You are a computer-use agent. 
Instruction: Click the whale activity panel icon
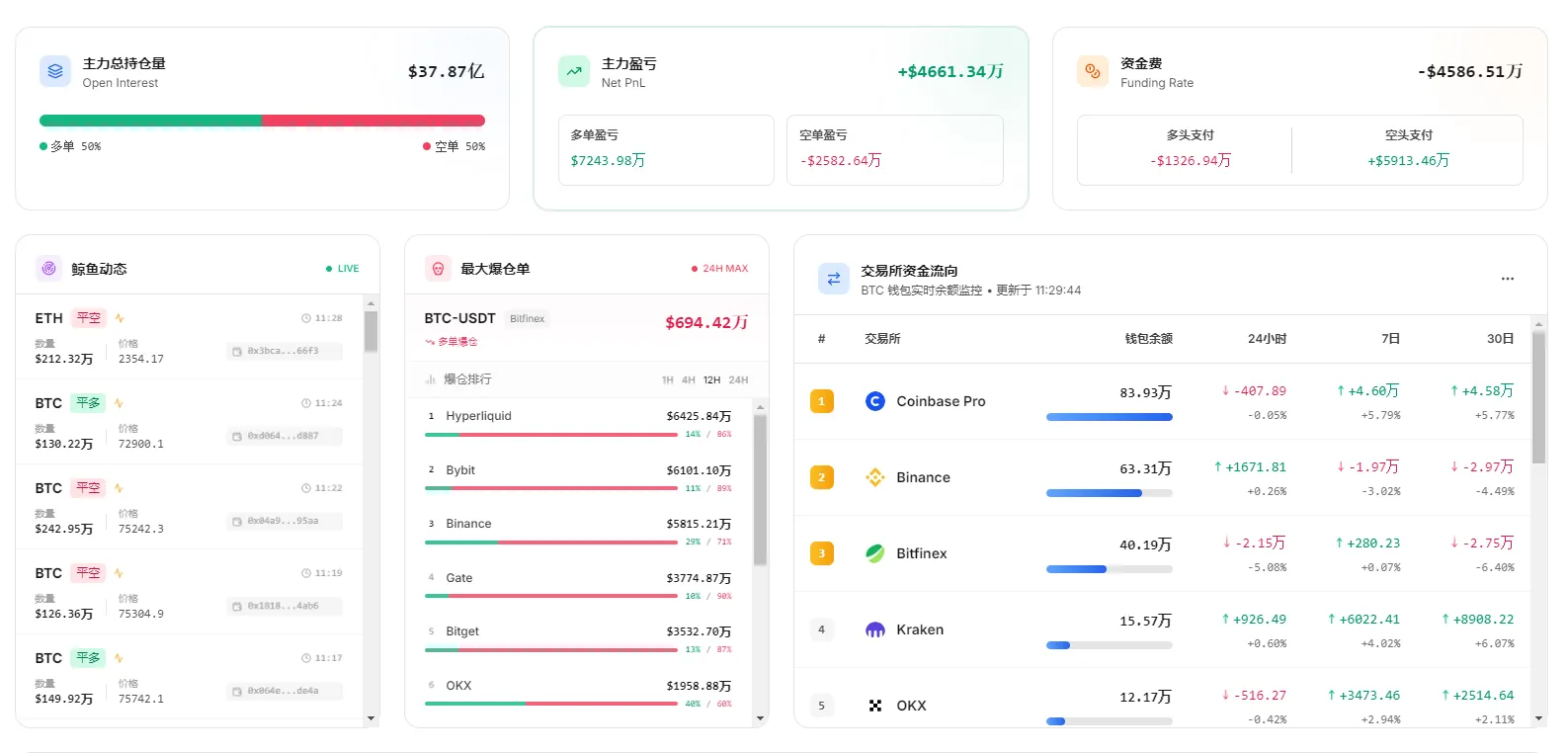[48, 268]
